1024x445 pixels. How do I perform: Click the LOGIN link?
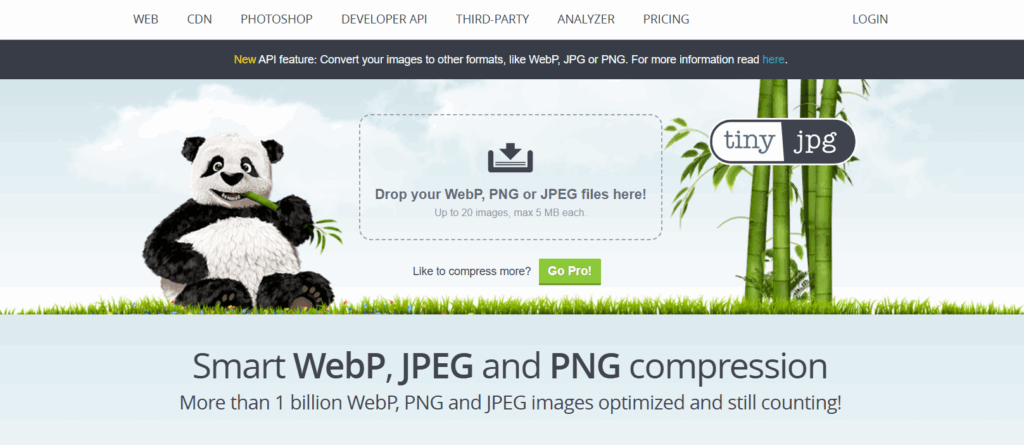870,20
